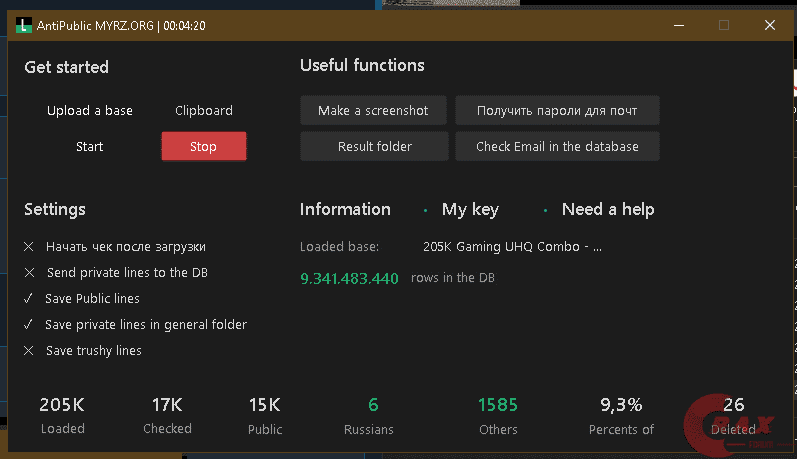Click the 15K Public counter
Image resolution: width=797 pixels, height=459 pixels.
point(265,416)
